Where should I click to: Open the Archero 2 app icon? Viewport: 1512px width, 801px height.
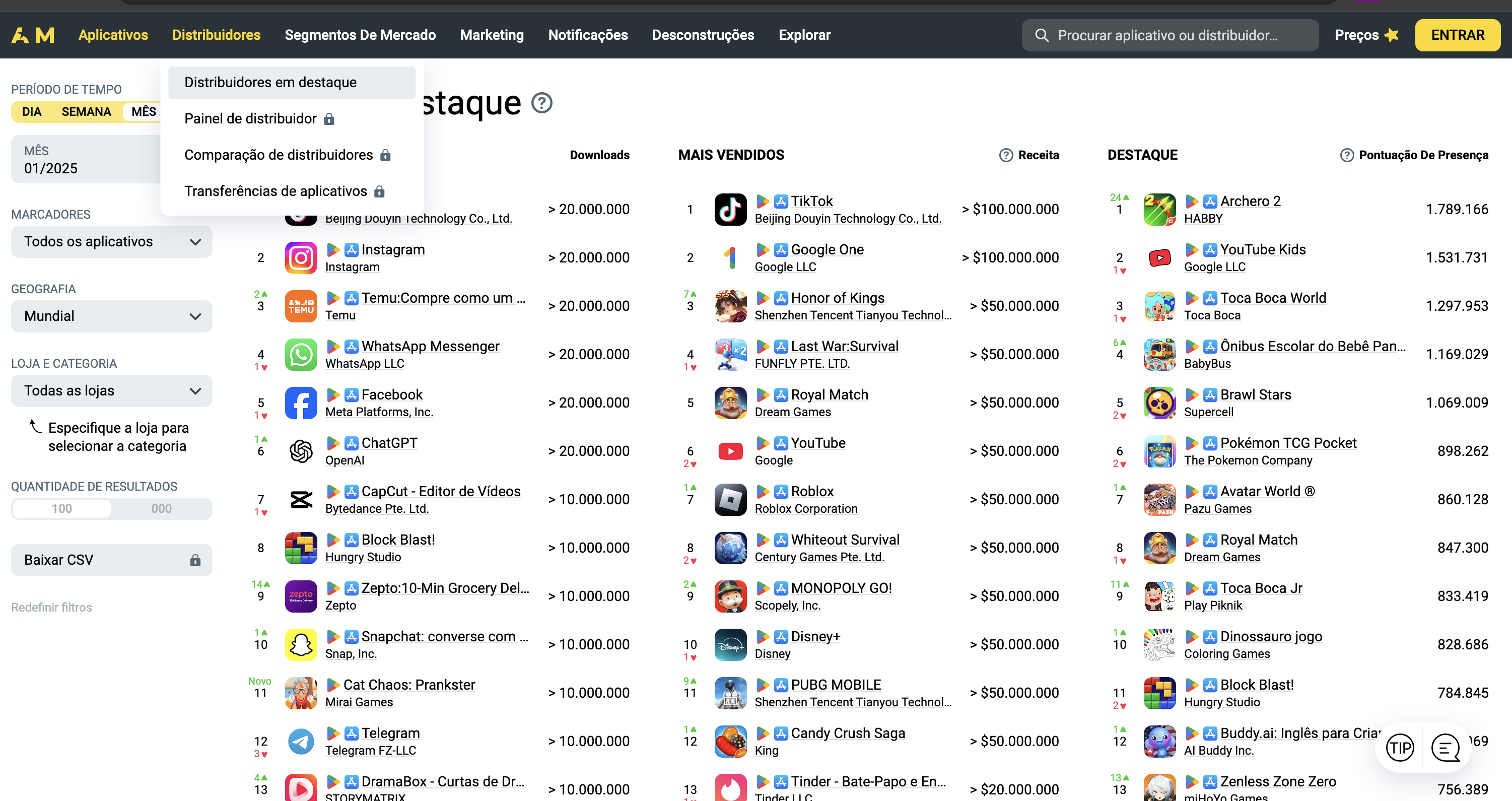tap(1160, 210)
